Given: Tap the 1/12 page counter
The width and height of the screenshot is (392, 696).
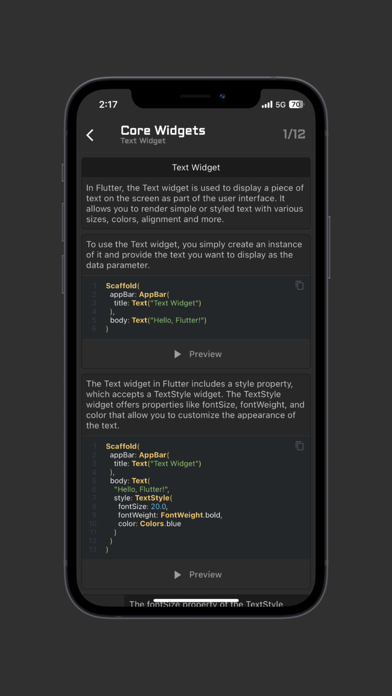Looking at the screenshot, I should (x=294, y=134).
